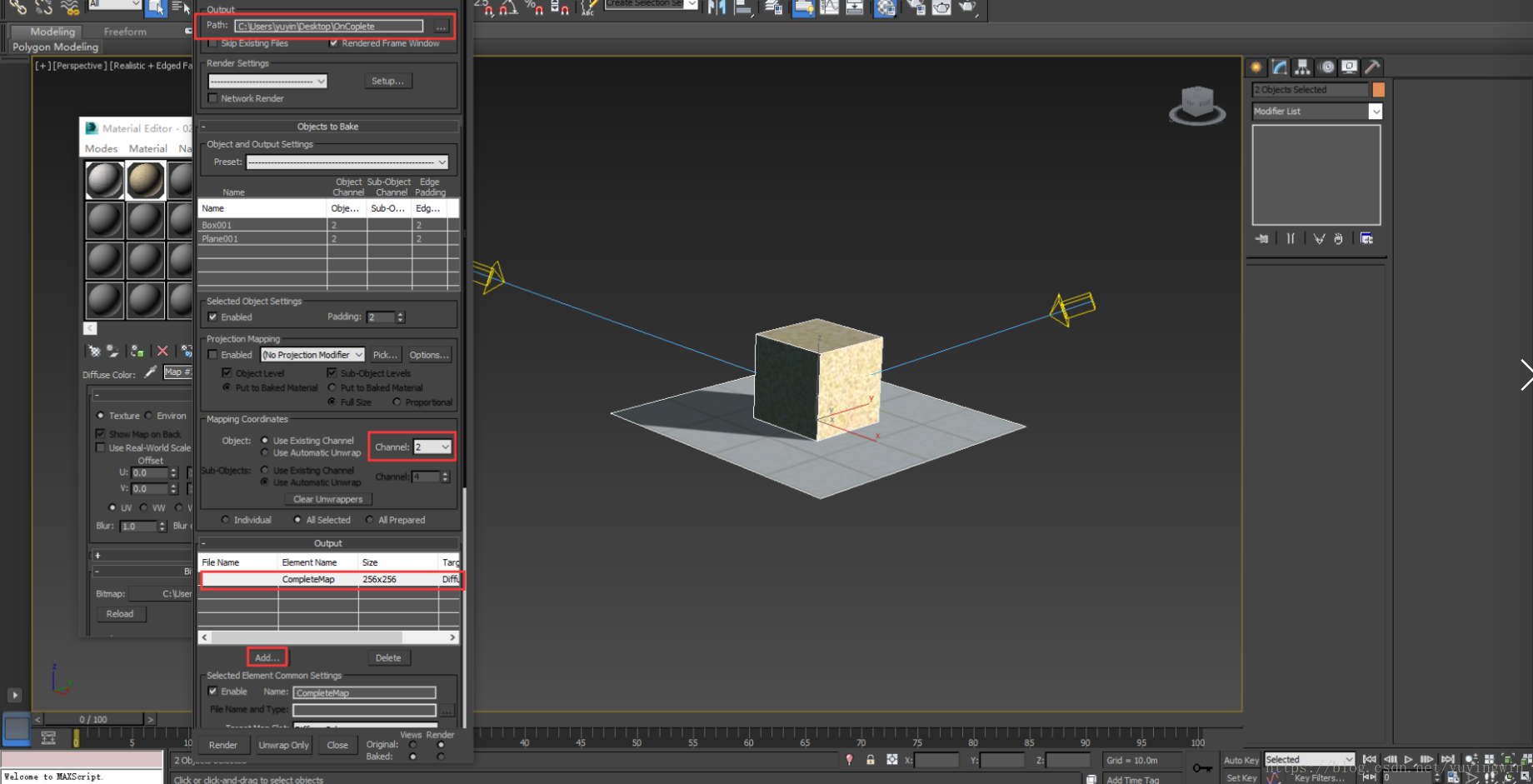Open the Selected key filter dropdown

pyautogui.click(x=1310, y=760)
